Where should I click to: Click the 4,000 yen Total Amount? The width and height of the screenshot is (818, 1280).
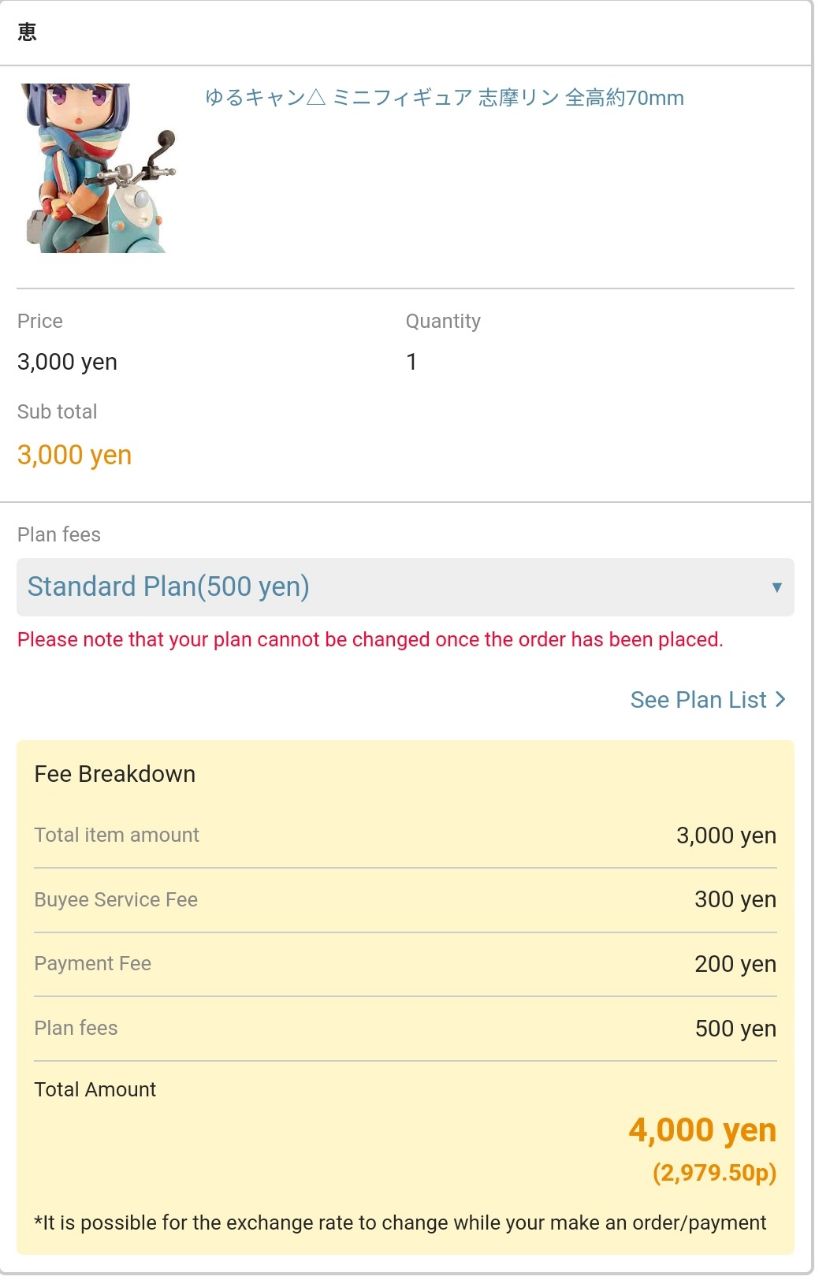[x=702, y=1131]
